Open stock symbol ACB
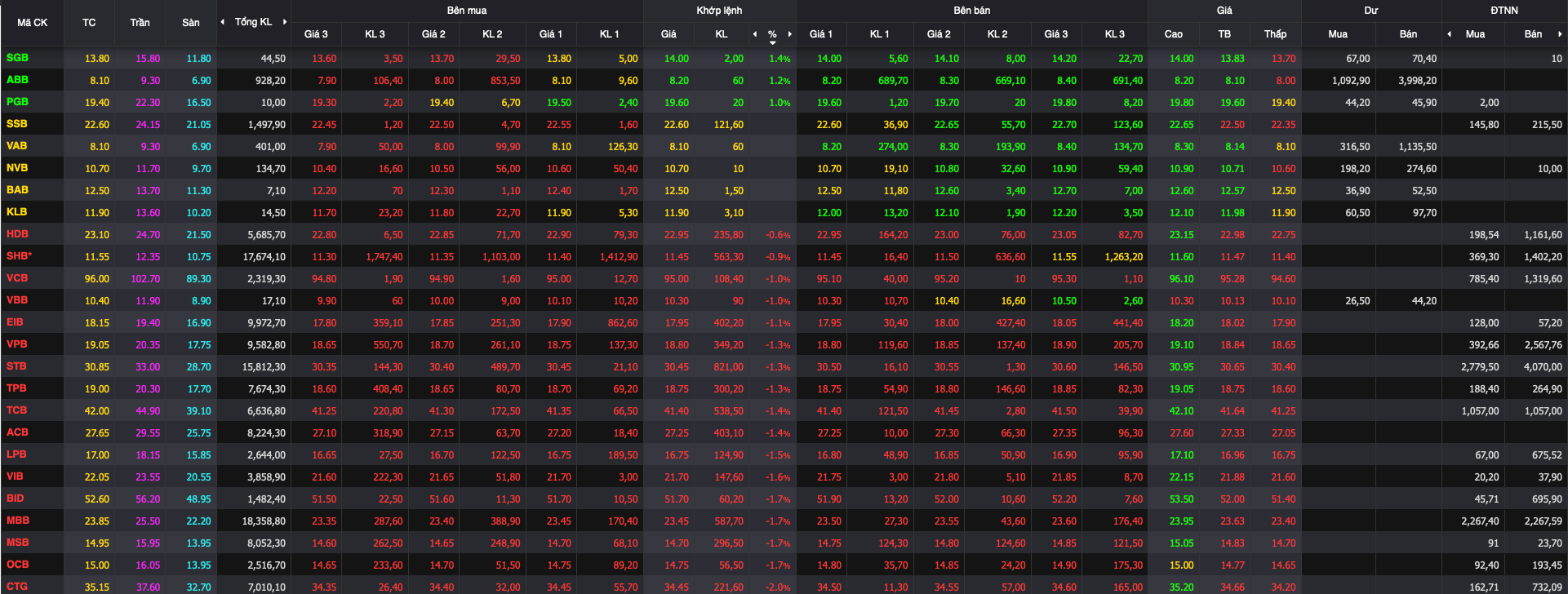1568x594 pixels. pyautogui.click(x=17, y=432)
